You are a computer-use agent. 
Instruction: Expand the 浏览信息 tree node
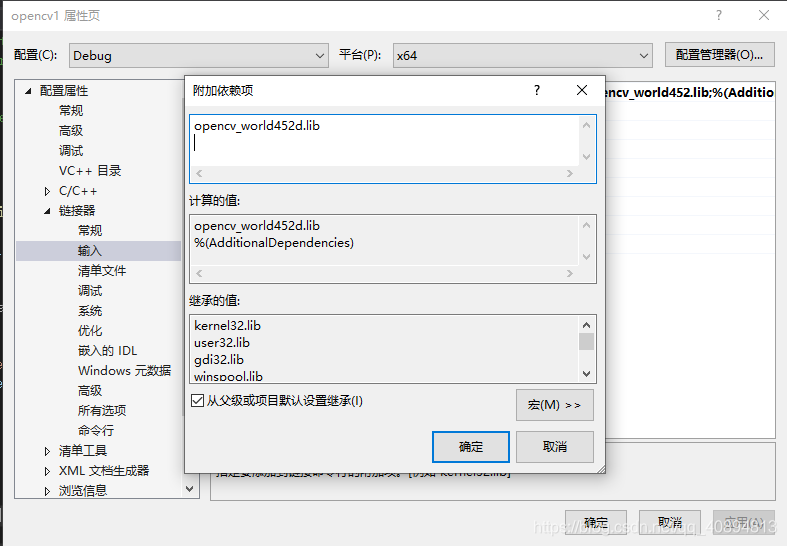click(47, 491)
